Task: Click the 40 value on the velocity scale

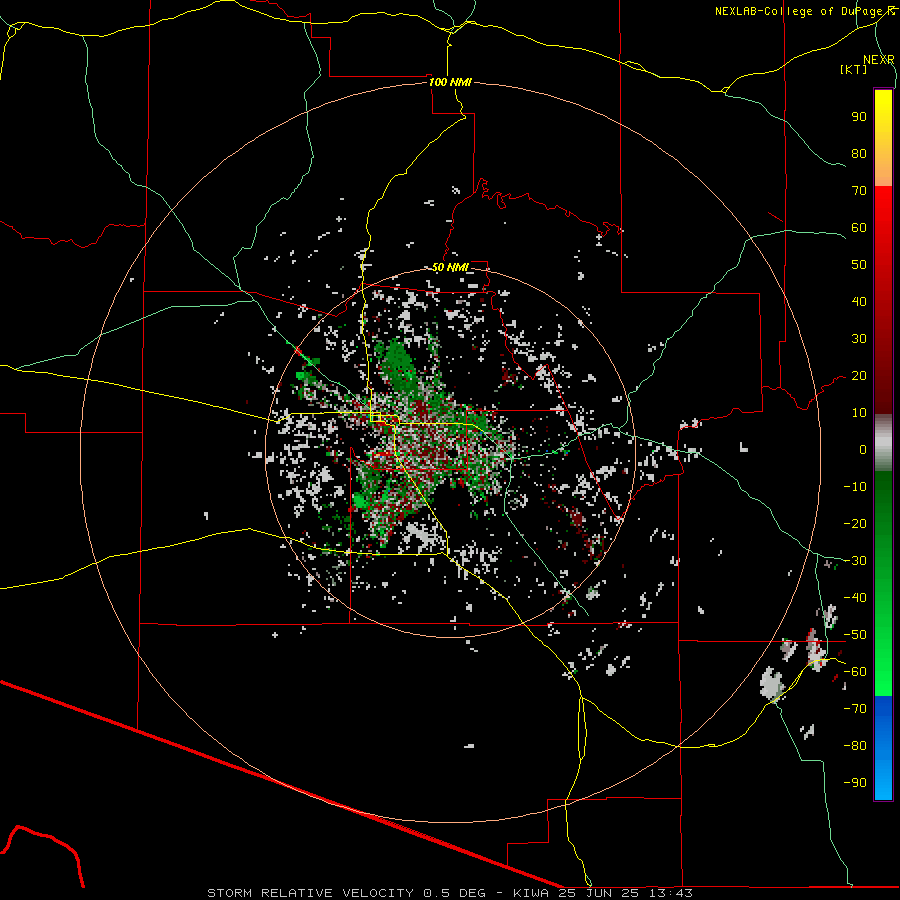Action: [859, 301]
